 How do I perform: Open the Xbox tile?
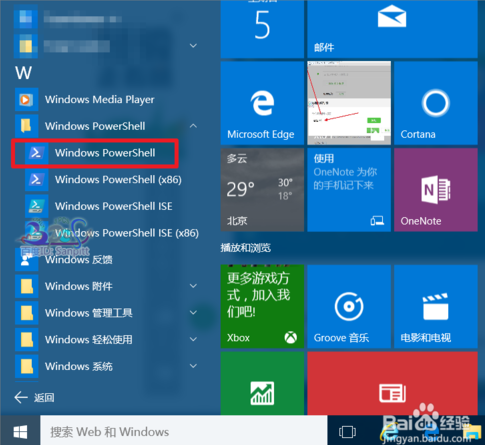click(x=262, y=306)
